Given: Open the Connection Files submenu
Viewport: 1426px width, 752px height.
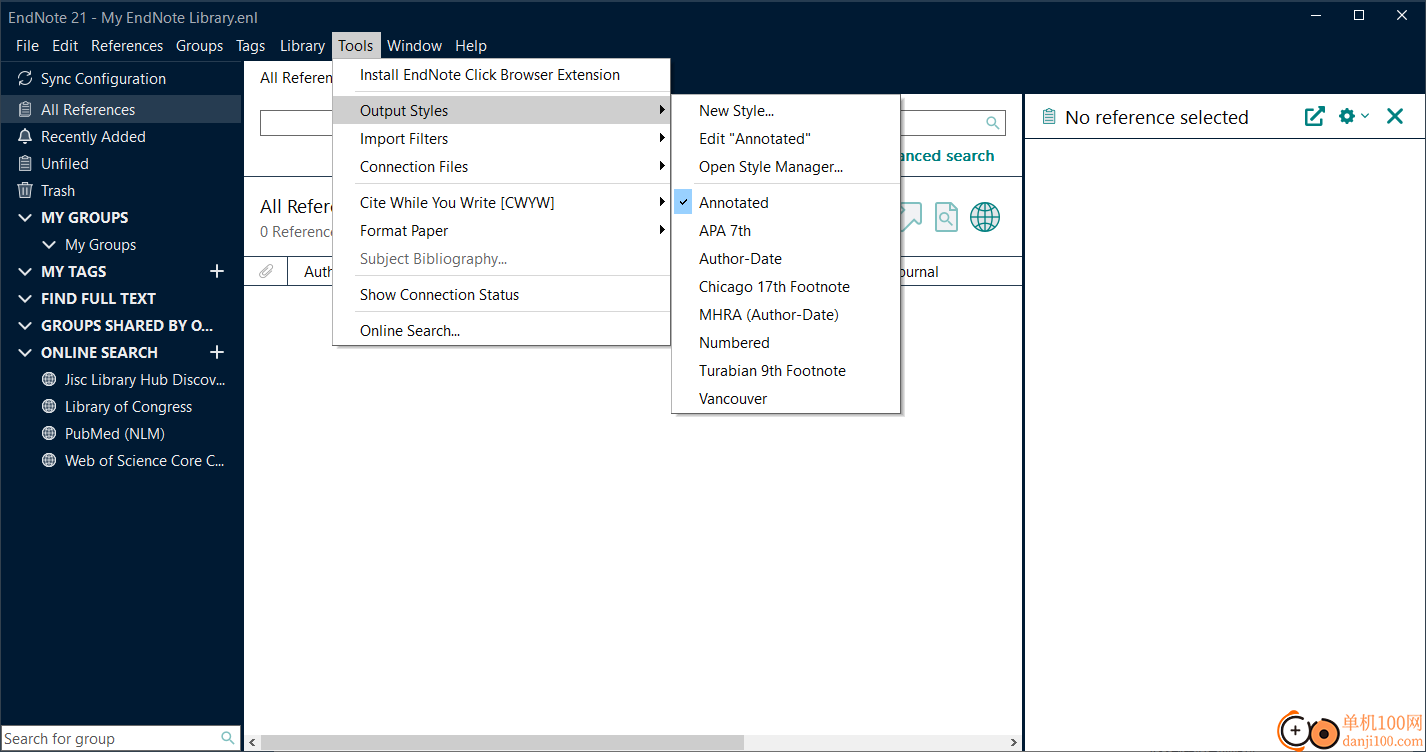Looking at the screenshot, I should [501, 167].
